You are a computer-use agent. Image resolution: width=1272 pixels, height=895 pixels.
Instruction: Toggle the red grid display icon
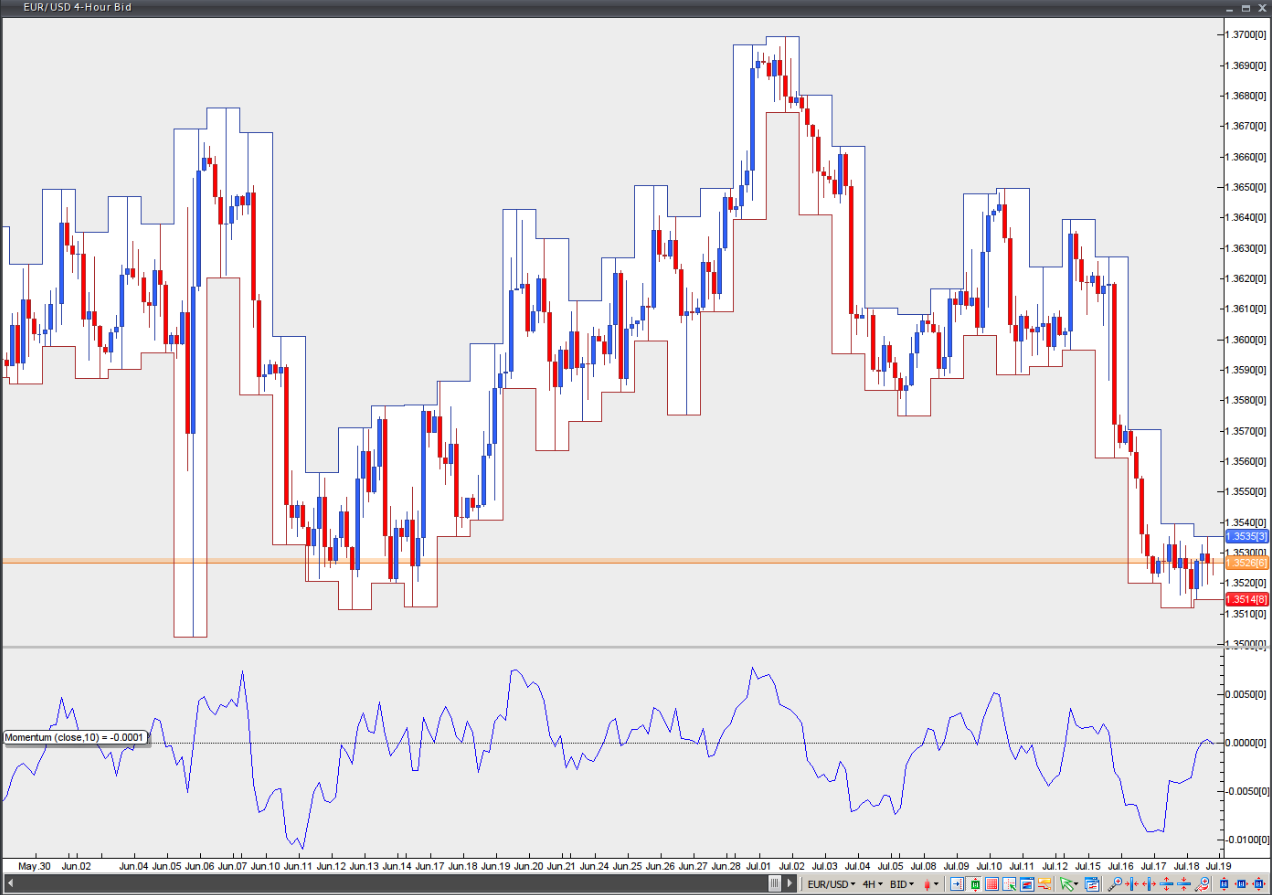pos(992,884)
